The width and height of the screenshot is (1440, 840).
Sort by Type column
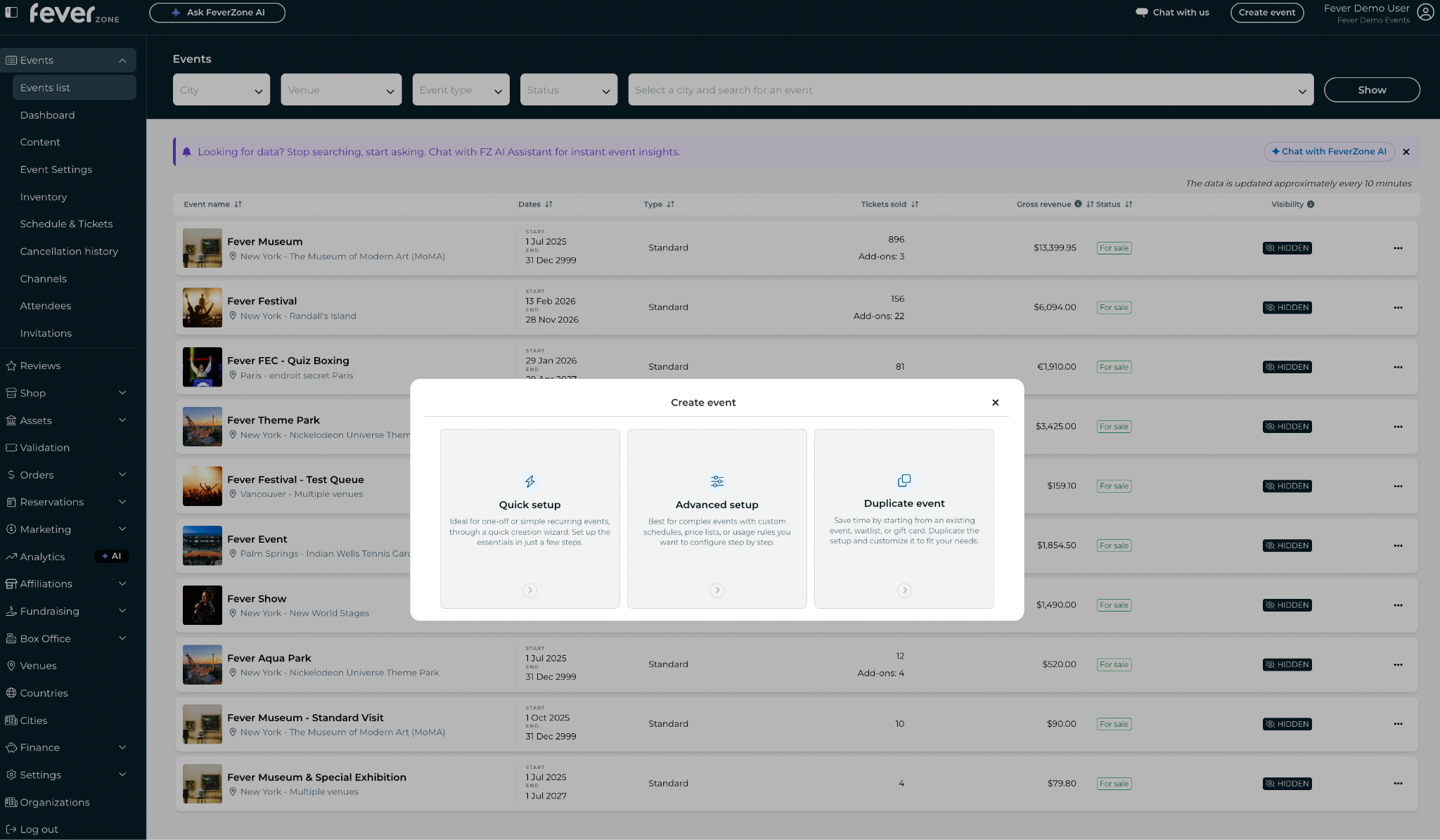pos(671,205)
